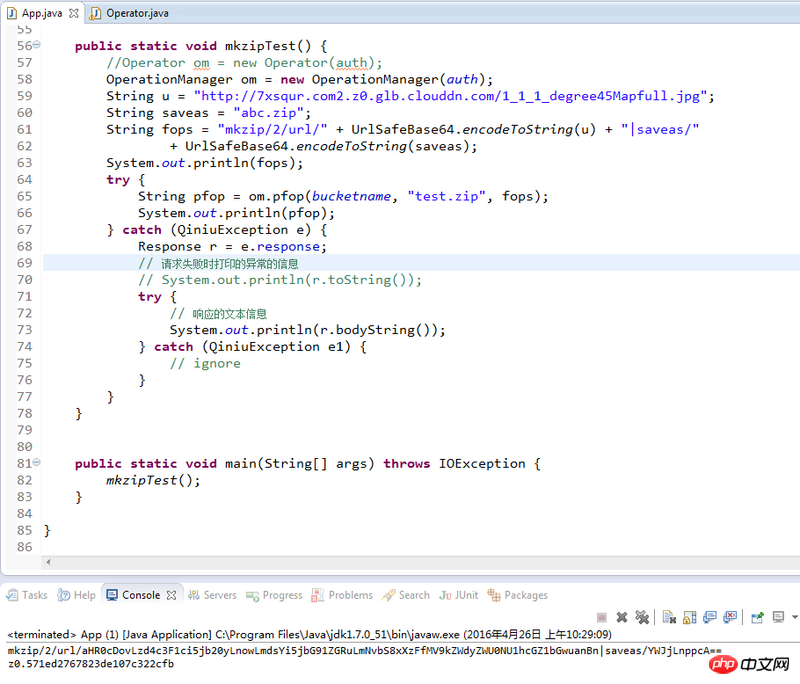Remove the launch with the single X icon
The image size is (800, 684).
click(621, 617)
